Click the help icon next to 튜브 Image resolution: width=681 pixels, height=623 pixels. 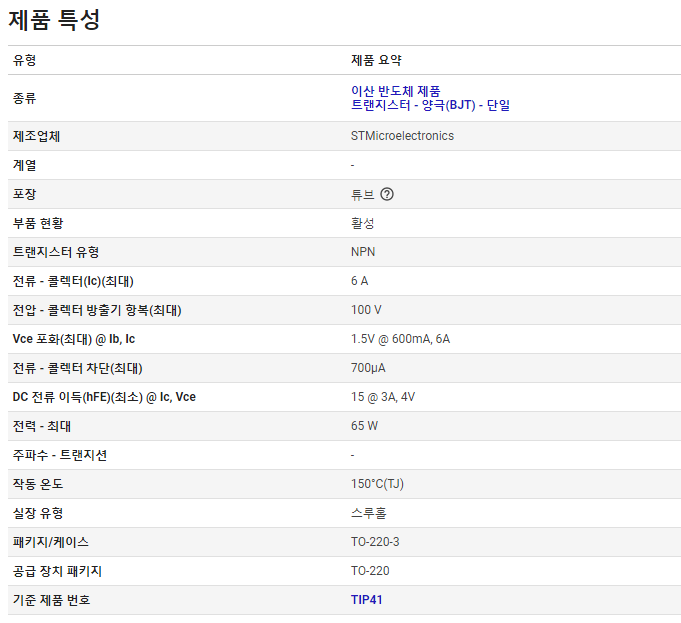point(387,194)
